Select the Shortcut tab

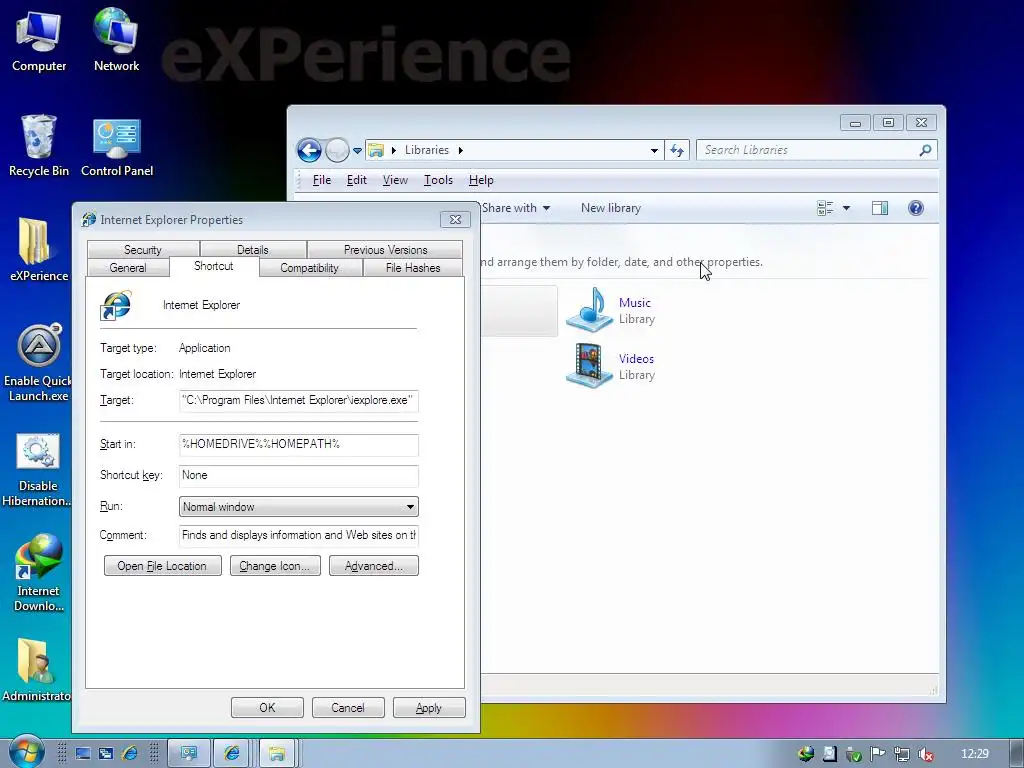pyautogui.click(x=214, y=266)
